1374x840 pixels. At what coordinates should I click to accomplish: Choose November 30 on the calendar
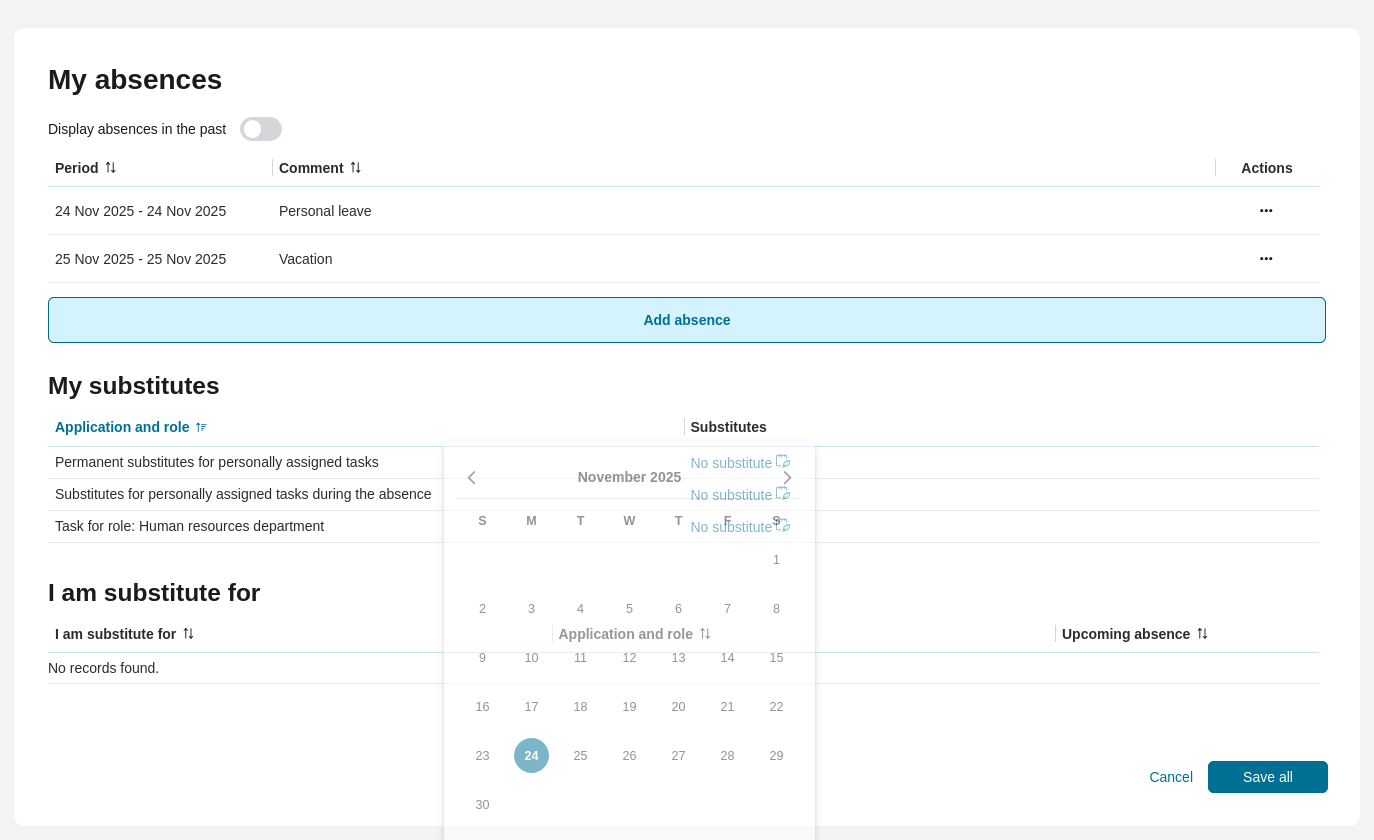click(482, 805)
